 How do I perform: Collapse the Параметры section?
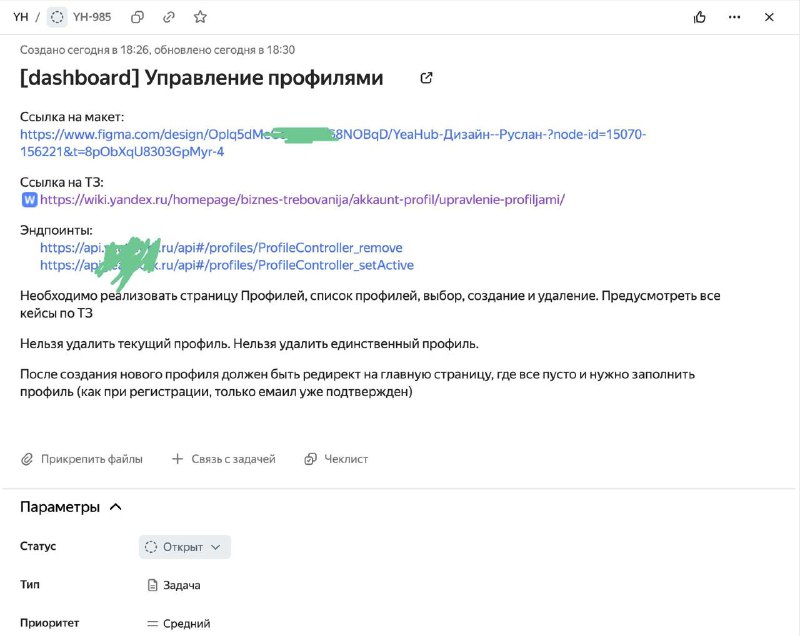point(116,507)
